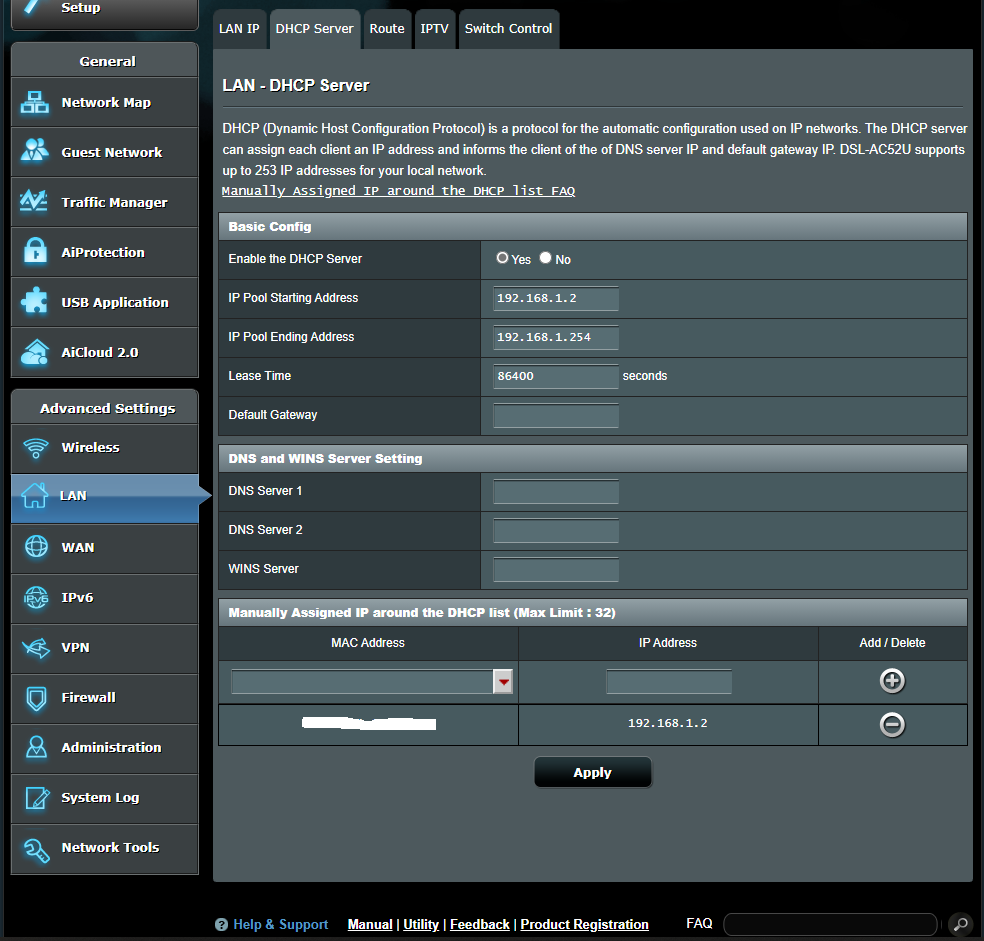
Task: Add manual IP entry with plus icon
Action: coord(892,681)
